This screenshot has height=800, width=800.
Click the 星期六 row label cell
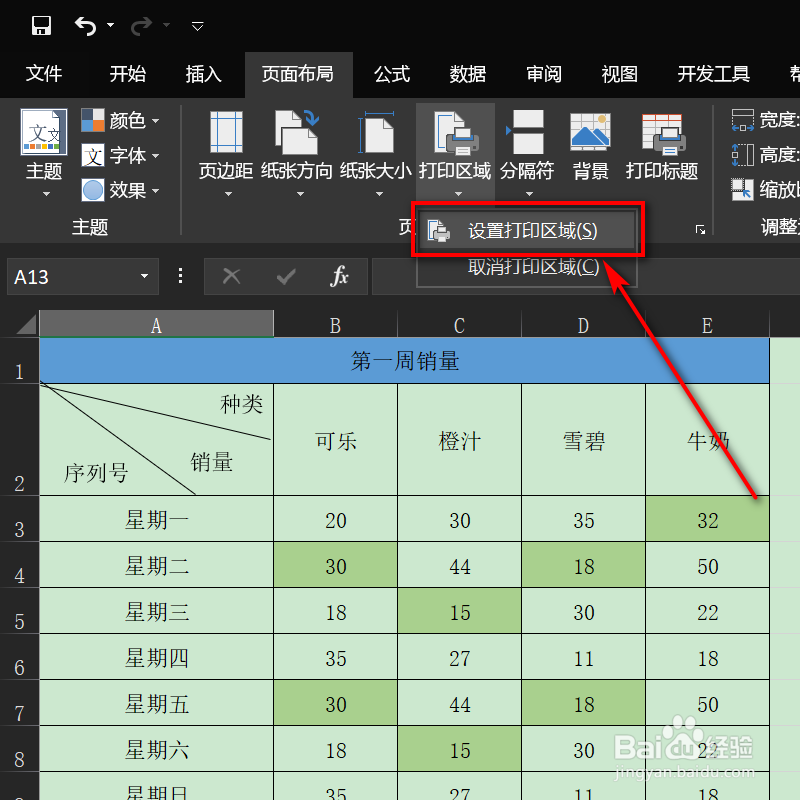pyautogui.click(x=157, y=748)
